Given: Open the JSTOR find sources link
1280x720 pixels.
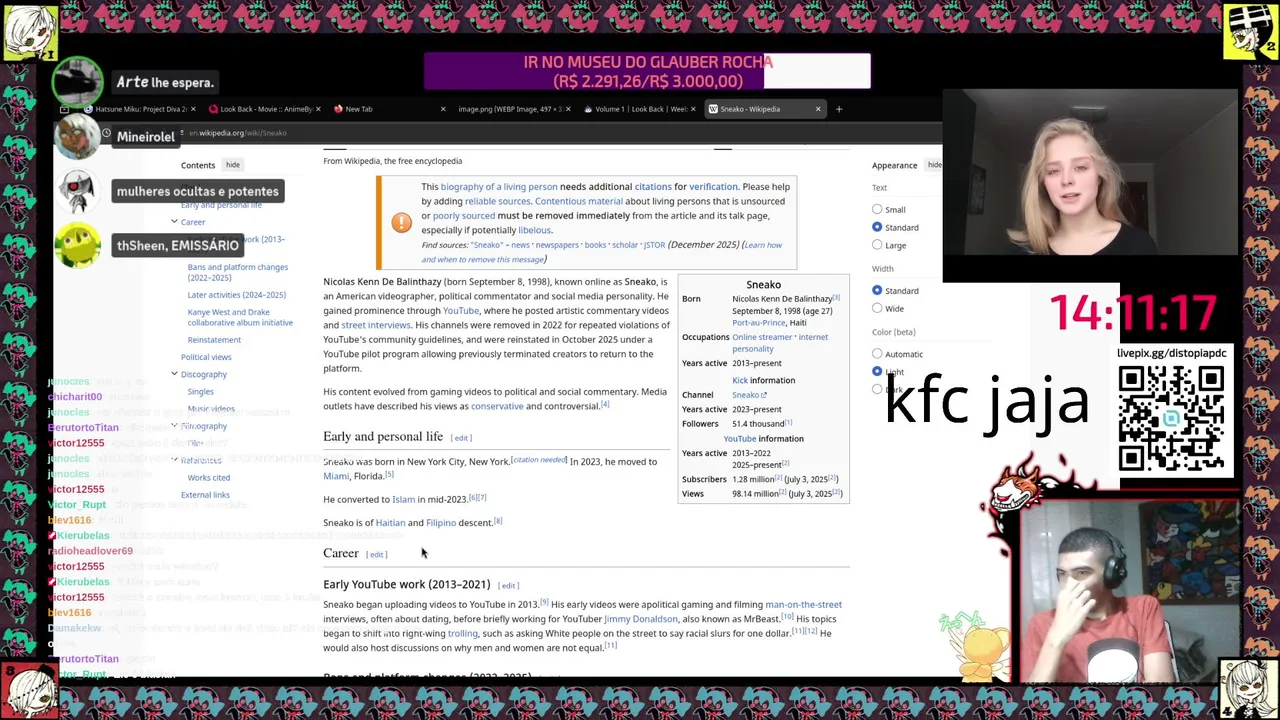Looking at the screenshot, I should point(654,245).
